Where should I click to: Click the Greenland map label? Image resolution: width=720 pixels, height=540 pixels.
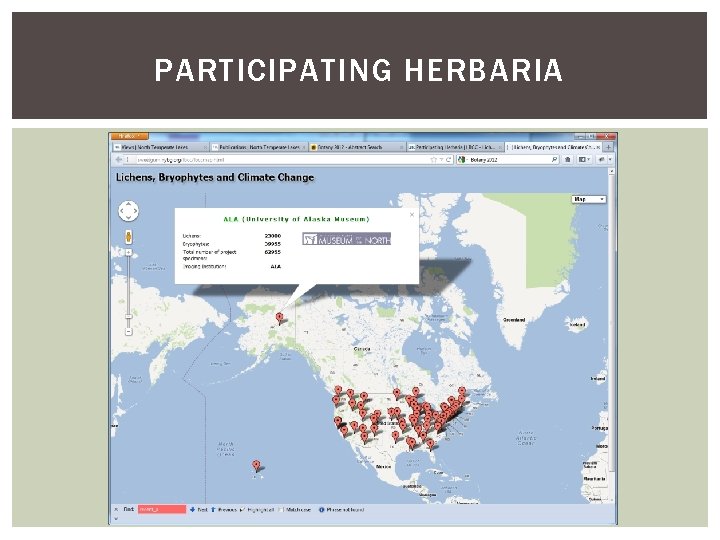pyautogui.click(x=514, y=320)
